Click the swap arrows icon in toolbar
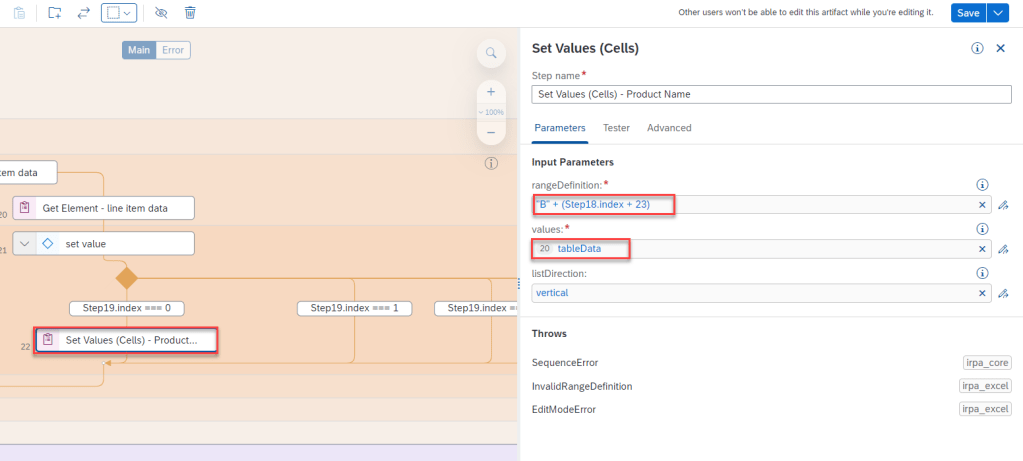 click(84, 13)
